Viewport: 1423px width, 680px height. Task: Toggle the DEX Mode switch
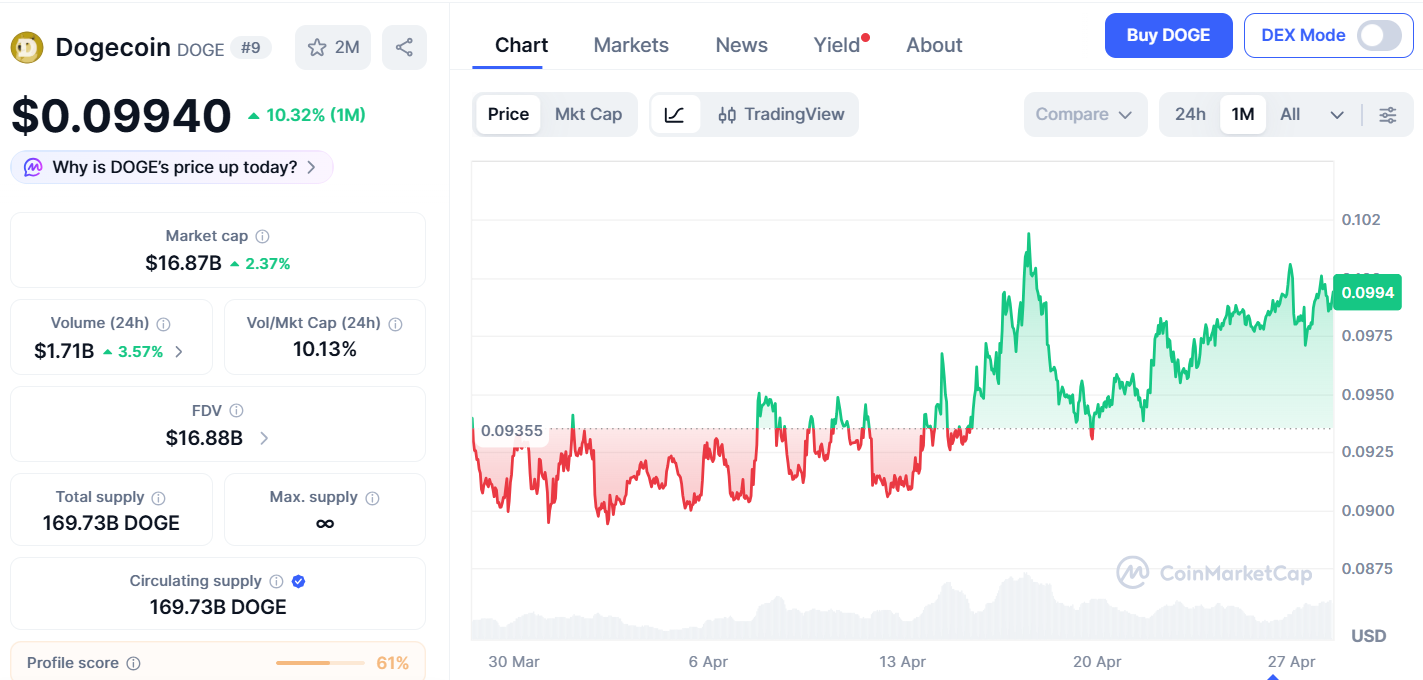tap(1379, 35)
